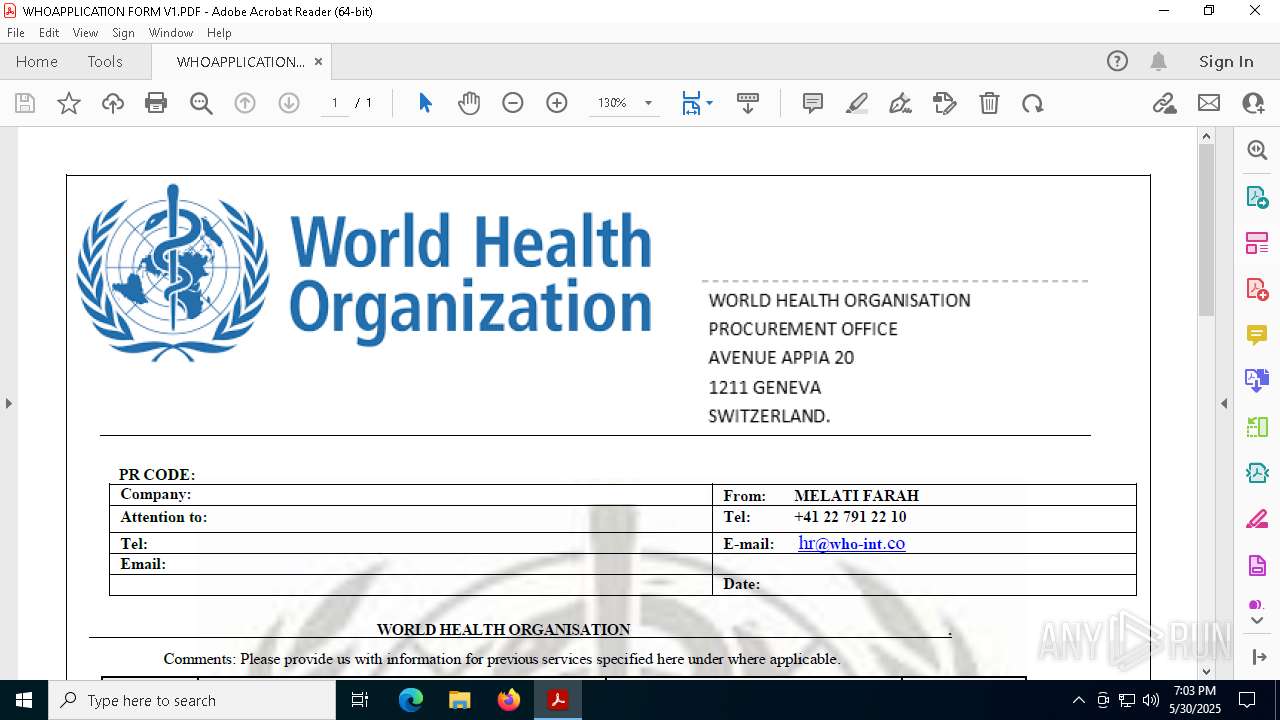Open the scrolling mode page display tool
Viewport: 1280px width, 720px height.
coord(748,103)
